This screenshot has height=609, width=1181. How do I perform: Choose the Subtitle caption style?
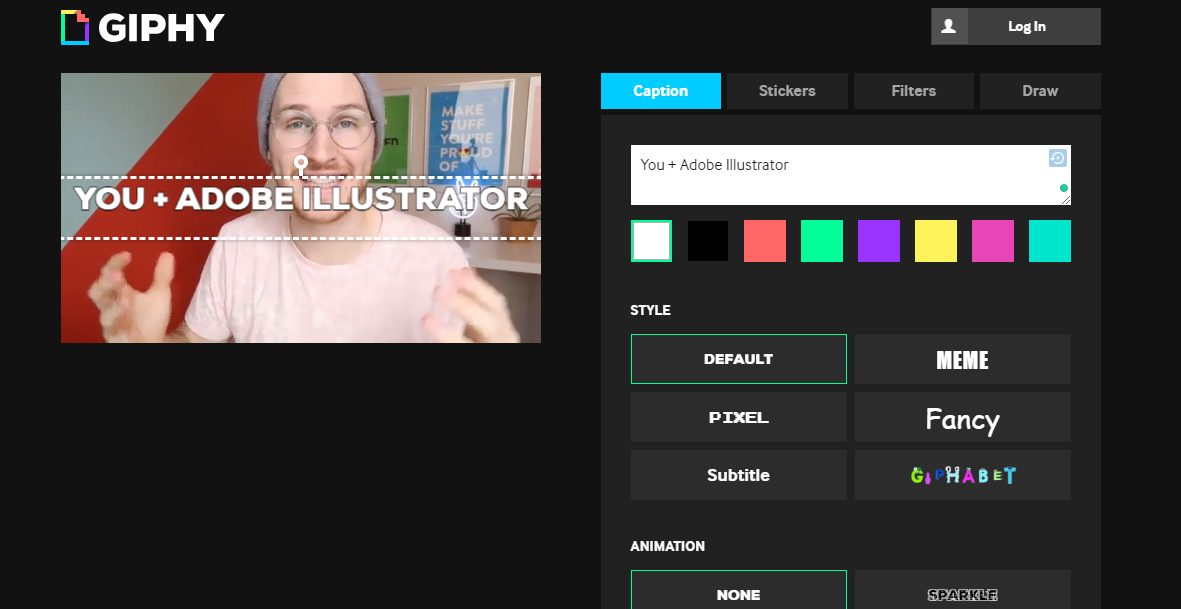[738, 475]
